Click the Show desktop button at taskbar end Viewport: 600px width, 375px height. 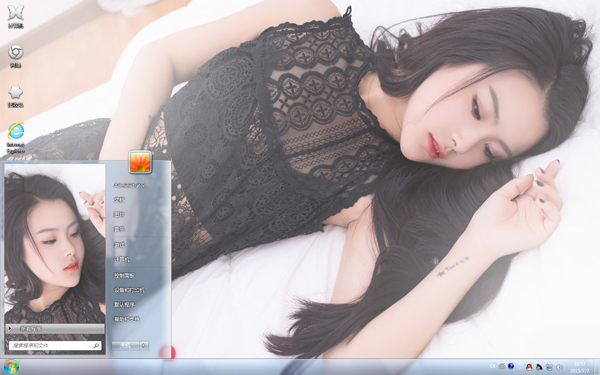click(x=597, y=367)
